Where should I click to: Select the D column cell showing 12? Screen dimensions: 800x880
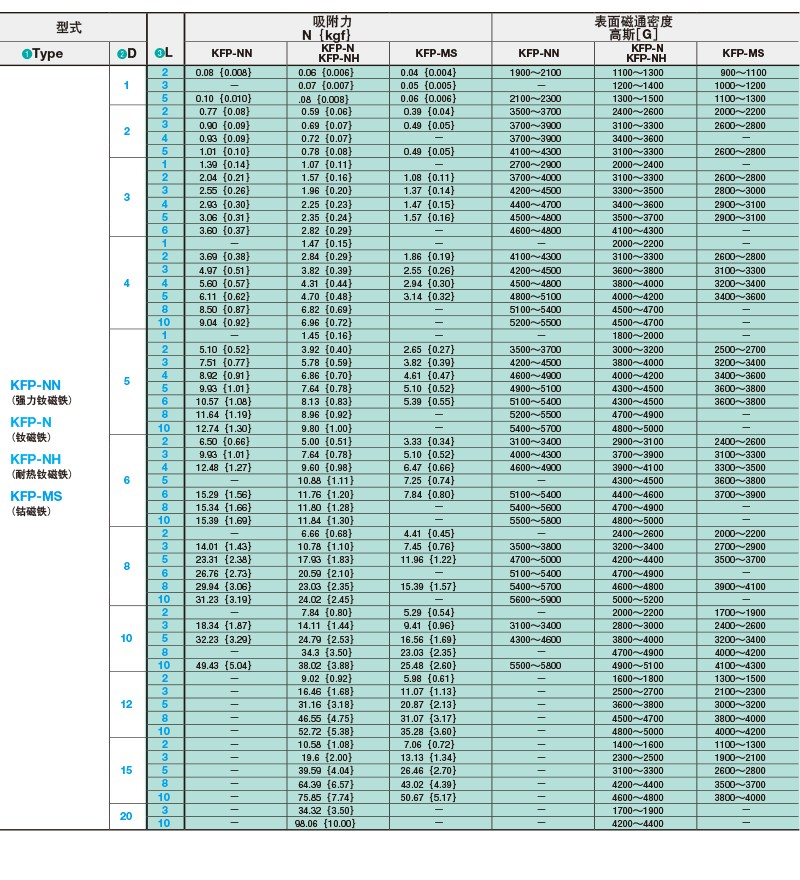(126, 704)
